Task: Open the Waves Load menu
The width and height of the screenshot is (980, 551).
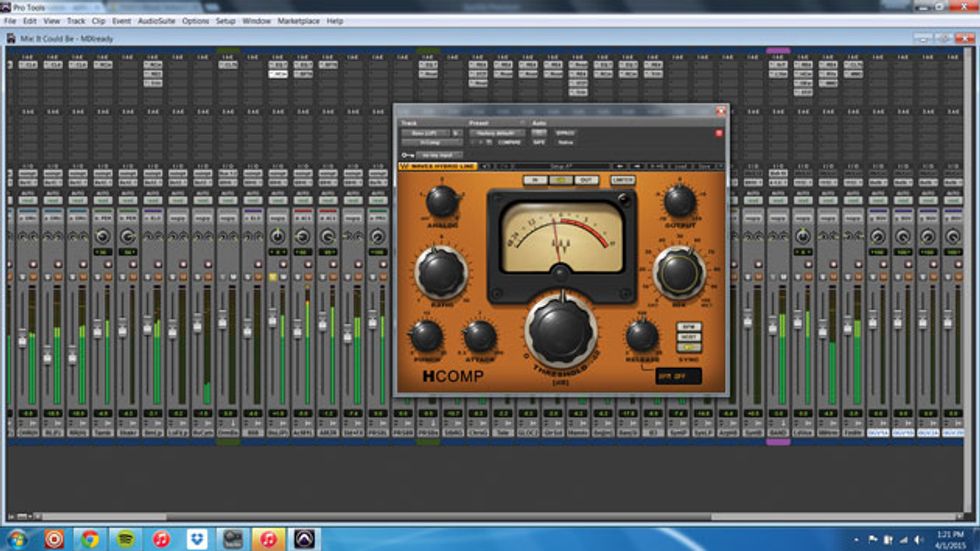Action: pyautogui.click(x=683, y=166)
